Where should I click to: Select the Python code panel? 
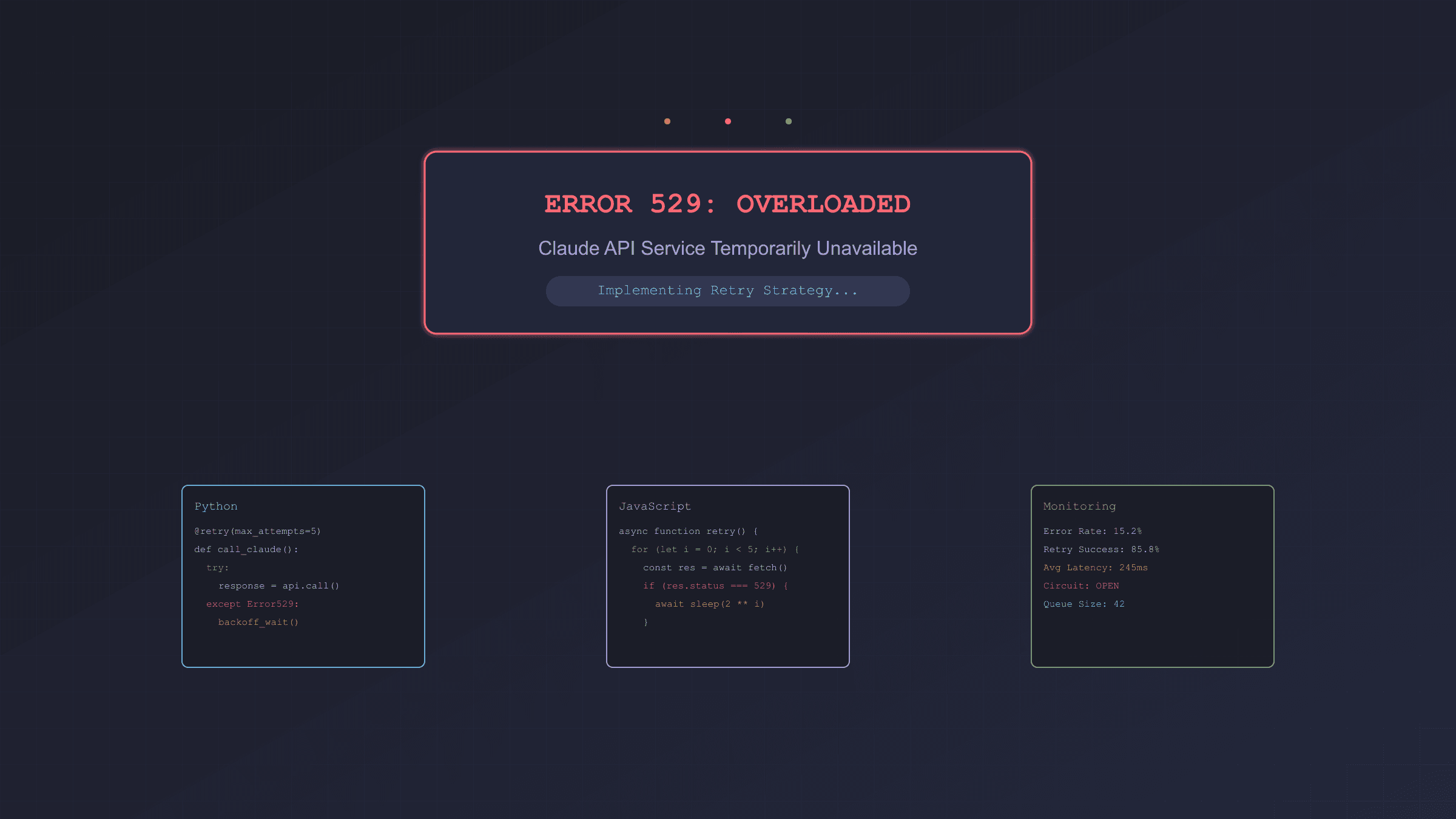[303, 575]
